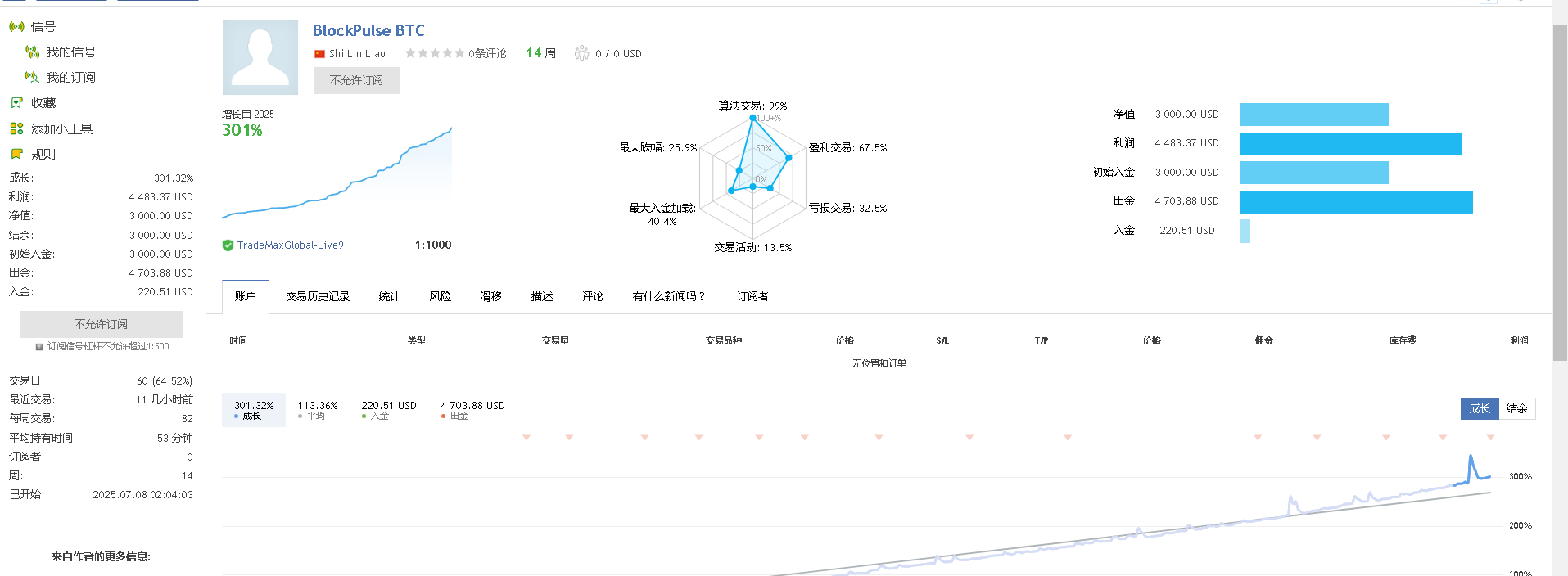Open TradeMaxGlobal-Live9 broker link

coord(291,245)
